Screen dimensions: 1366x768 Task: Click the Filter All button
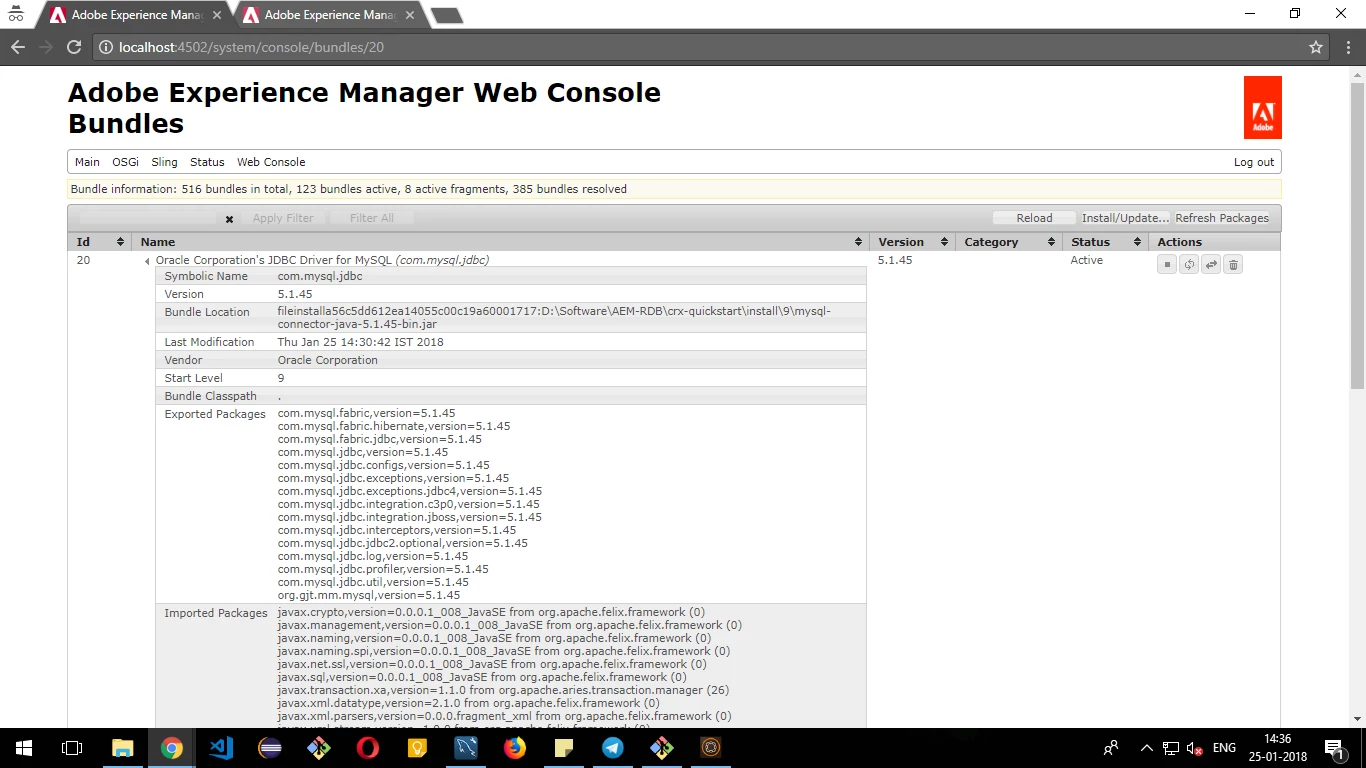(371, 218)
